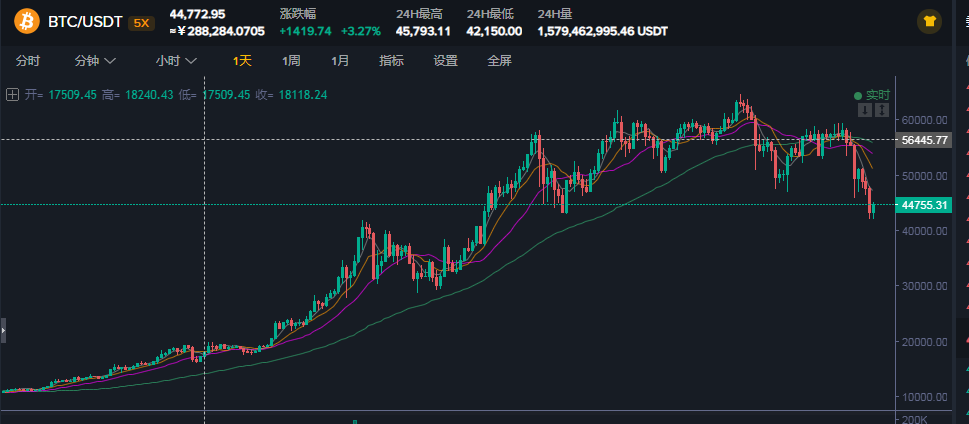
Task: Open the yellow T-shirt theme icon
Action: pos(929,22)
